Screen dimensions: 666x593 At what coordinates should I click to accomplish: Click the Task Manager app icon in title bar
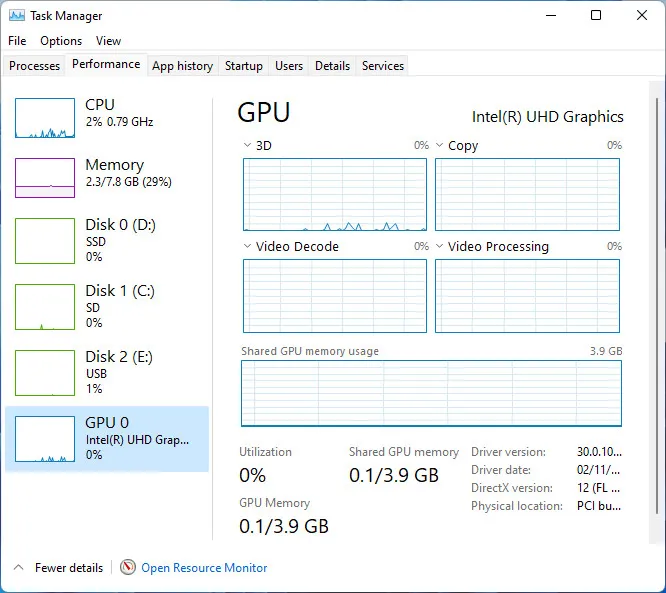pyautogui.click(x=16, y=16)
